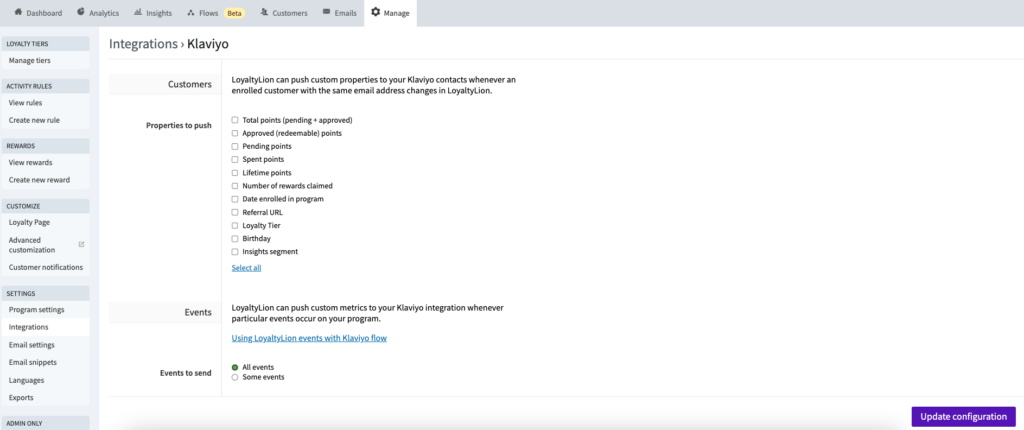Click the LOYALTY TIERS section header
Image resolution: width=1024 pixels, height=430 pixels.
[45, 44]
